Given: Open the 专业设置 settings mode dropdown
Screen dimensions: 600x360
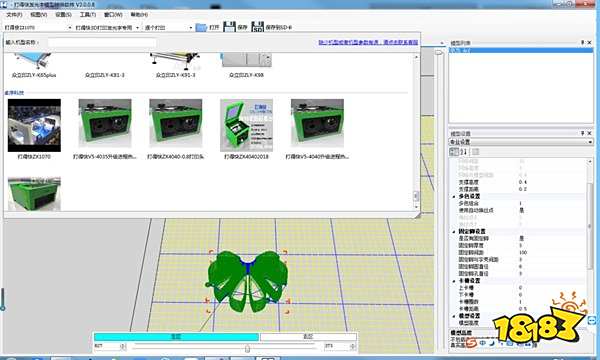Looking at the screenshot, I should pyautogui.click(x=521, y=142).
